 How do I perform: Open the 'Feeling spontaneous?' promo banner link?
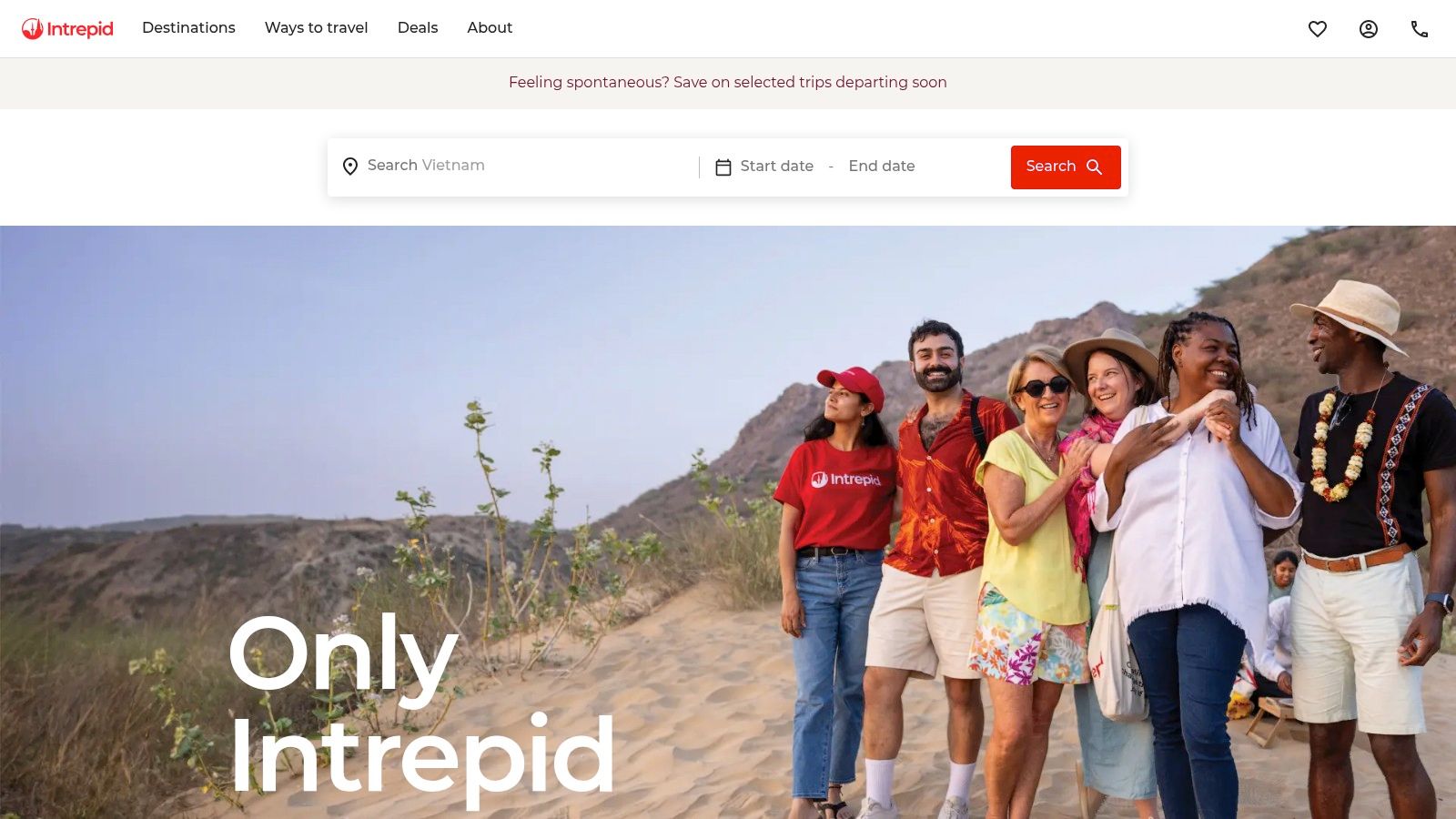coord(728,83)
